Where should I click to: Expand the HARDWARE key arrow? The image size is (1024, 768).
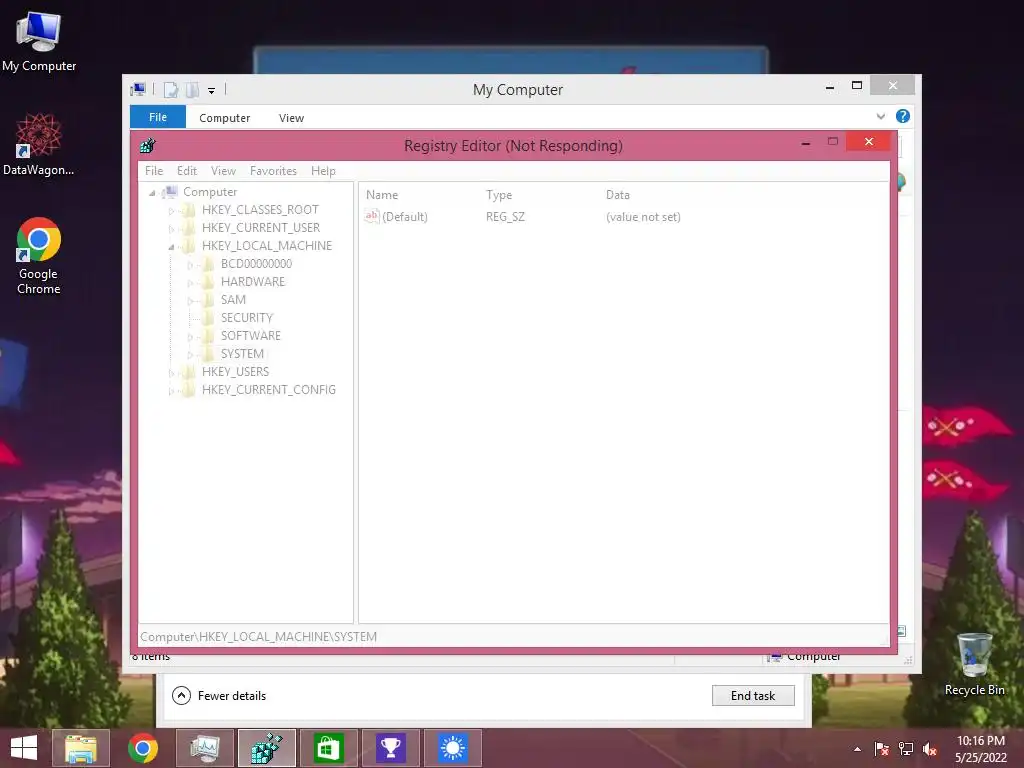190,283
